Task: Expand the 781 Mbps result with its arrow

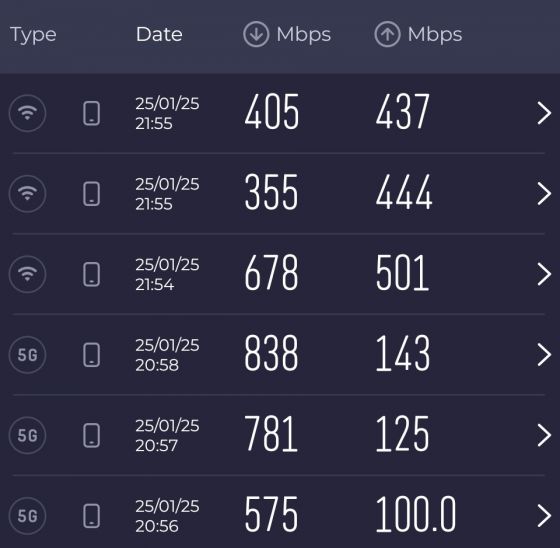Action: 544,435
